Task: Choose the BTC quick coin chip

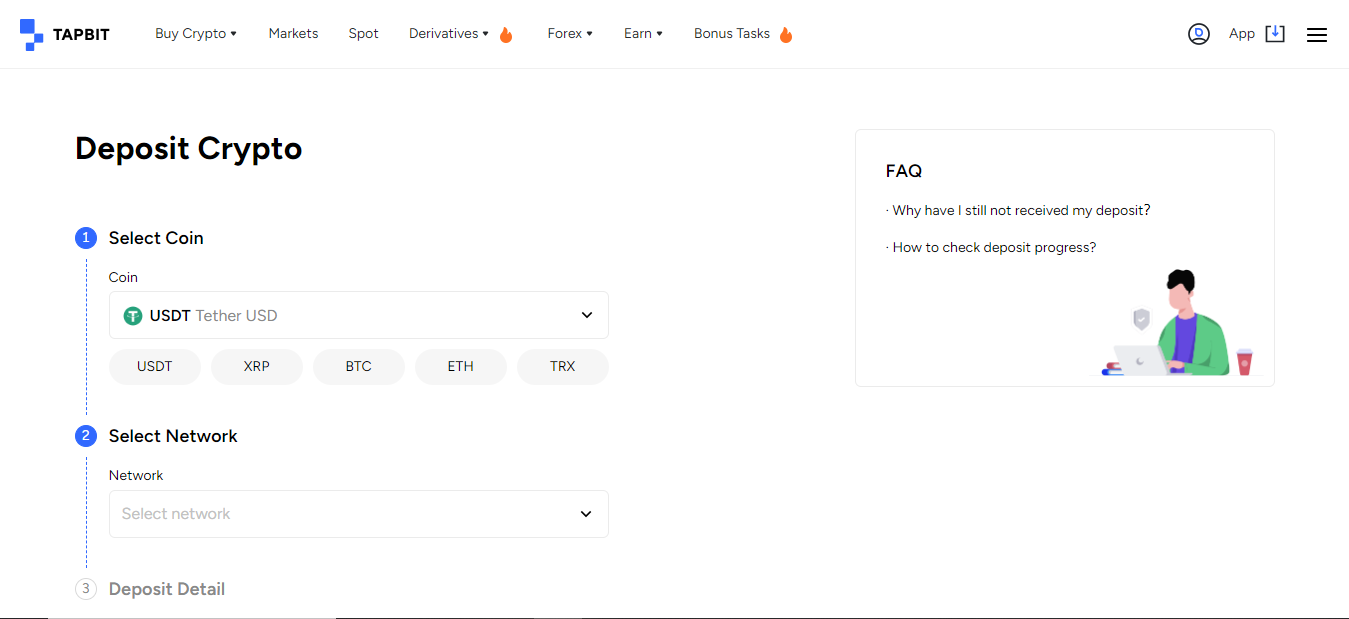Action: click(x=359, y=367)
